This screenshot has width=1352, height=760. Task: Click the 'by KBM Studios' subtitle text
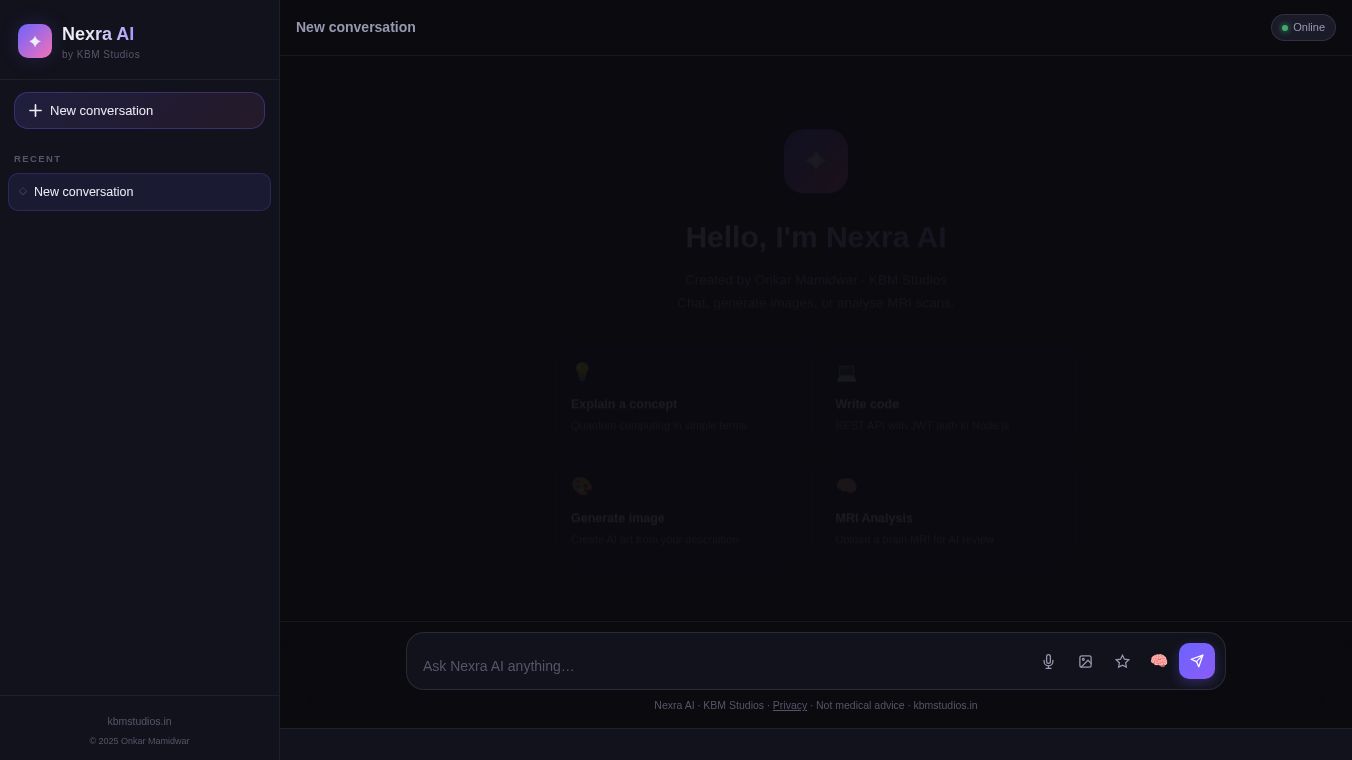[x=101, y=55]
